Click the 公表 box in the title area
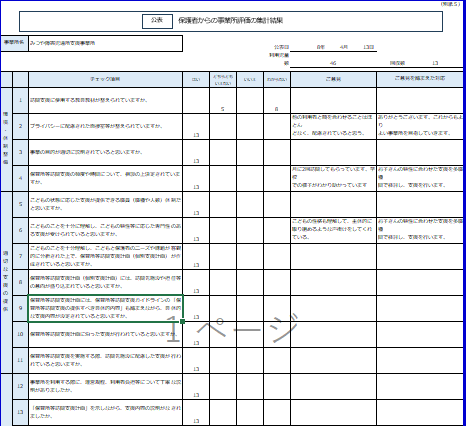 pyautogui.click(x=157, y=21)
